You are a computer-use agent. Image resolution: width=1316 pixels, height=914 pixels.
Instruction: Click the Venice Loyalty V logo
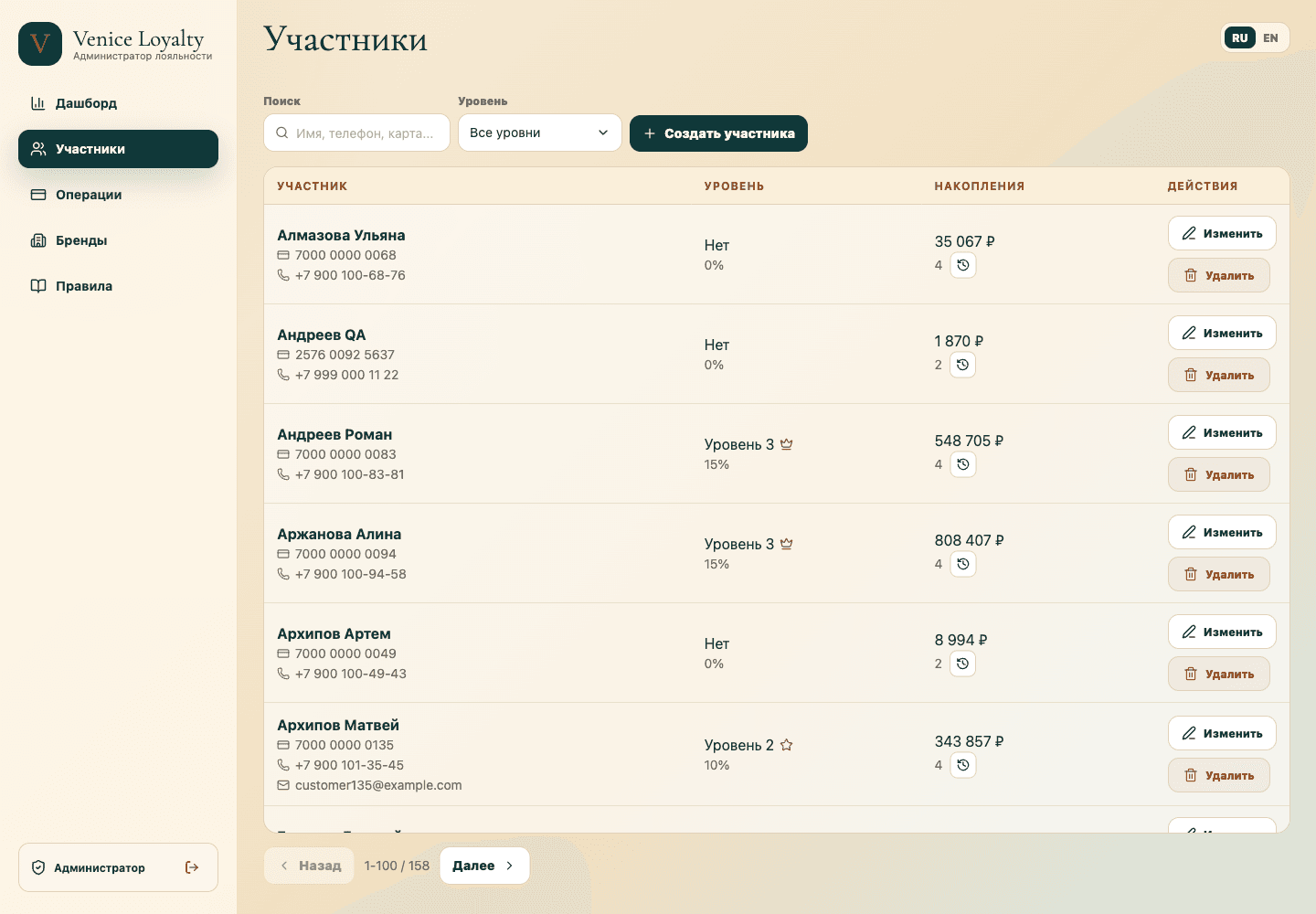point(40,44)
